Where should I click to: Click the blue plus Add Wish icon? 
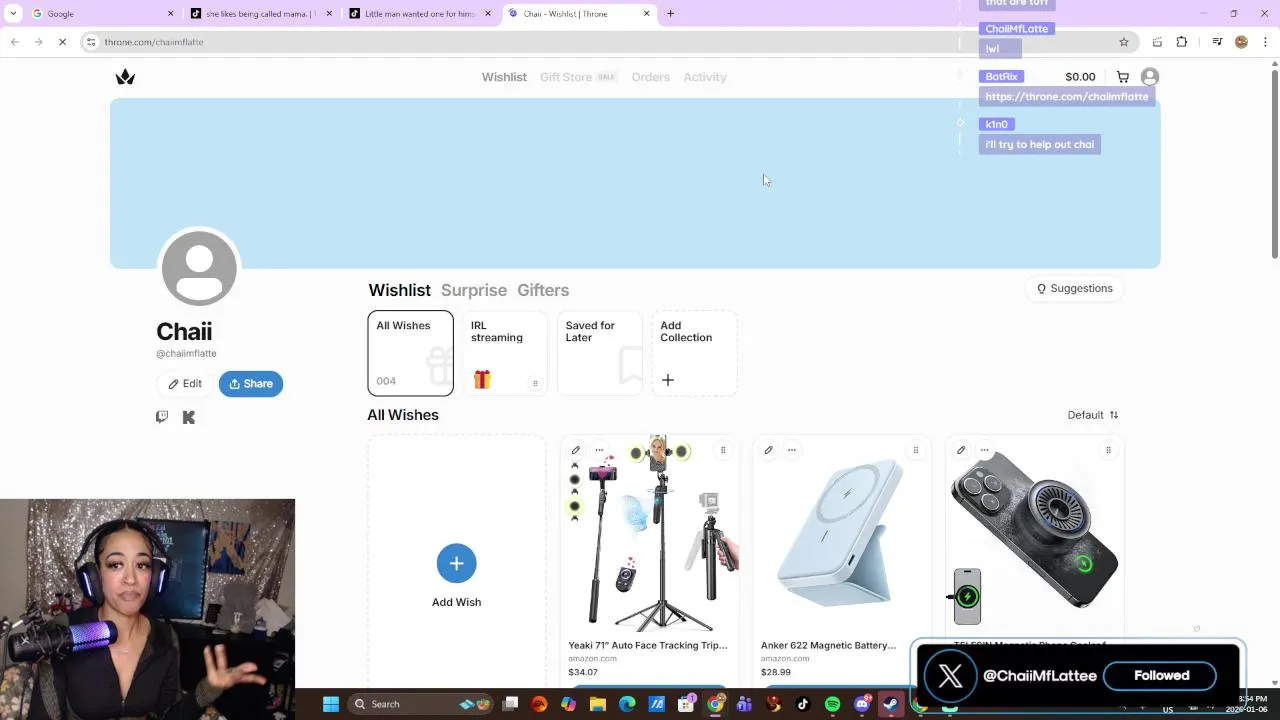pos(456,563)
